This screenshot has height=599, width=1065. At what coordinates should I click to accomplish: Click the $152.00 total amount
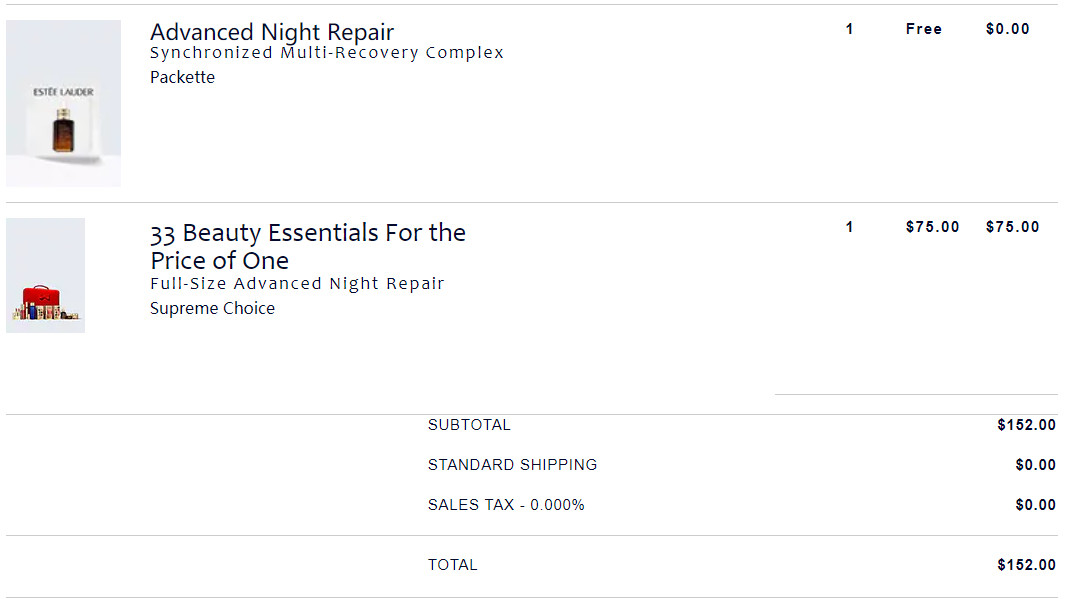pyautogui.click(x=1026, y=565)
